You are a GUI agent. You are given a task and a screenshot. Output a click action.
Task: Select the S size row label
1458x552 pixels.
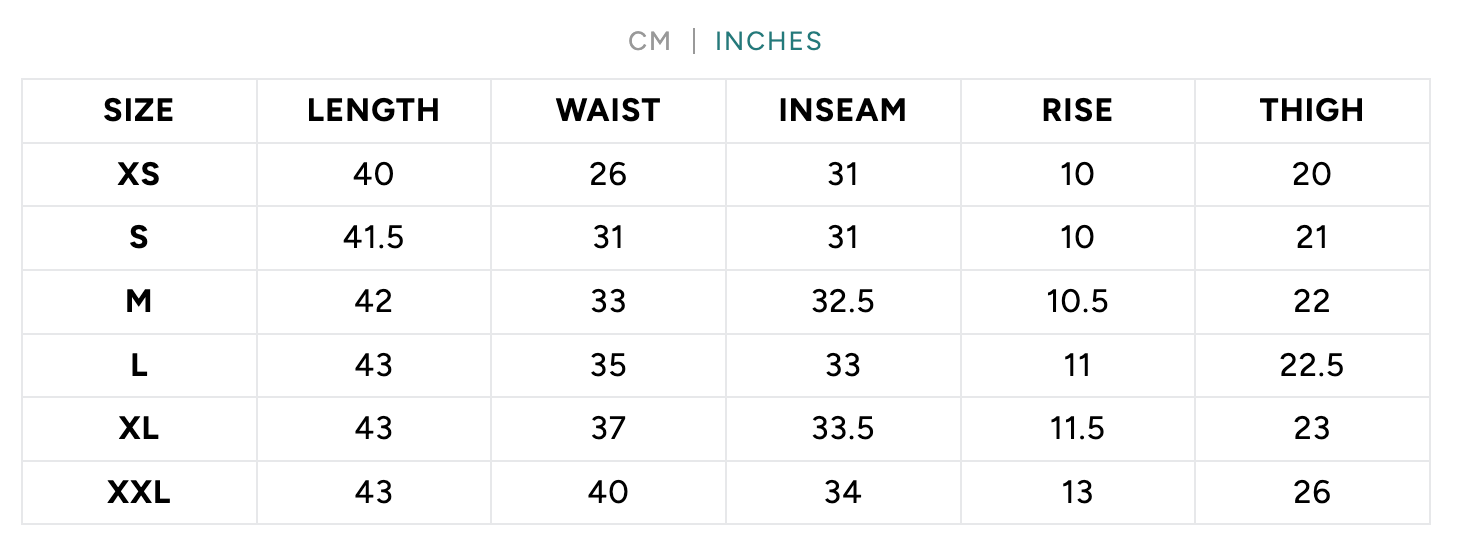[x=139, y=238]
